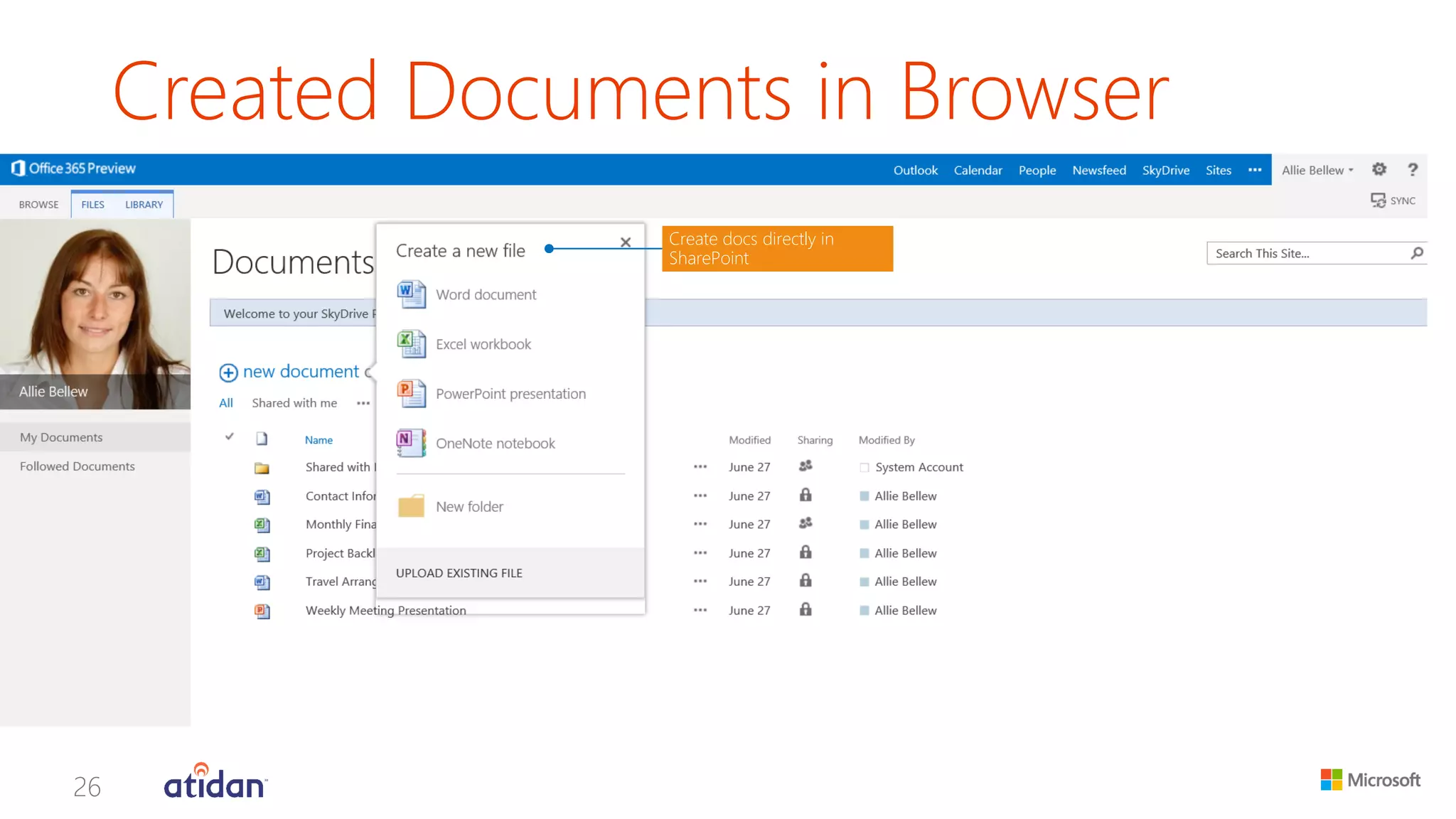This screenshot has height=819, width=1456.
Task: Switch to the FILES ribbon tab
Action: (x=93, y=205)
